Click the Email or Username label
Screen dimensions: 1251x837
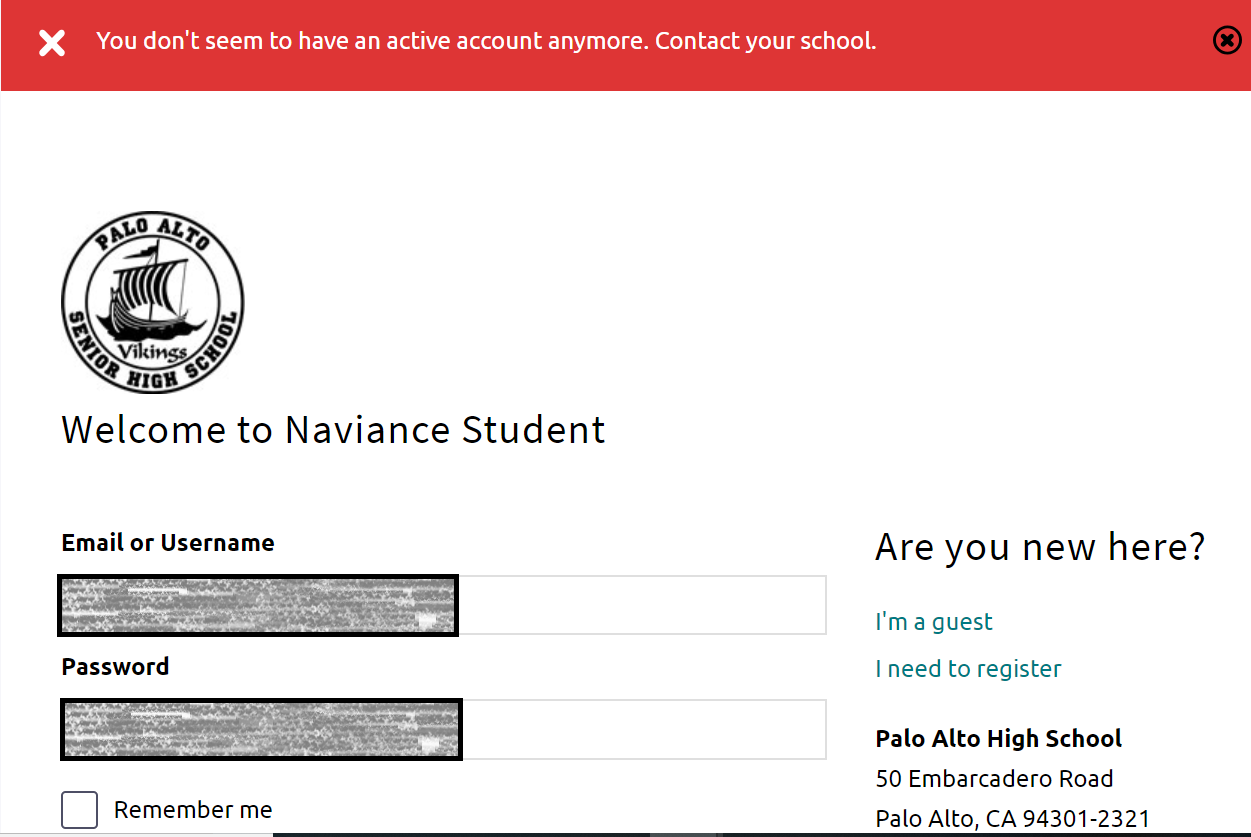(x=168, y=543)
